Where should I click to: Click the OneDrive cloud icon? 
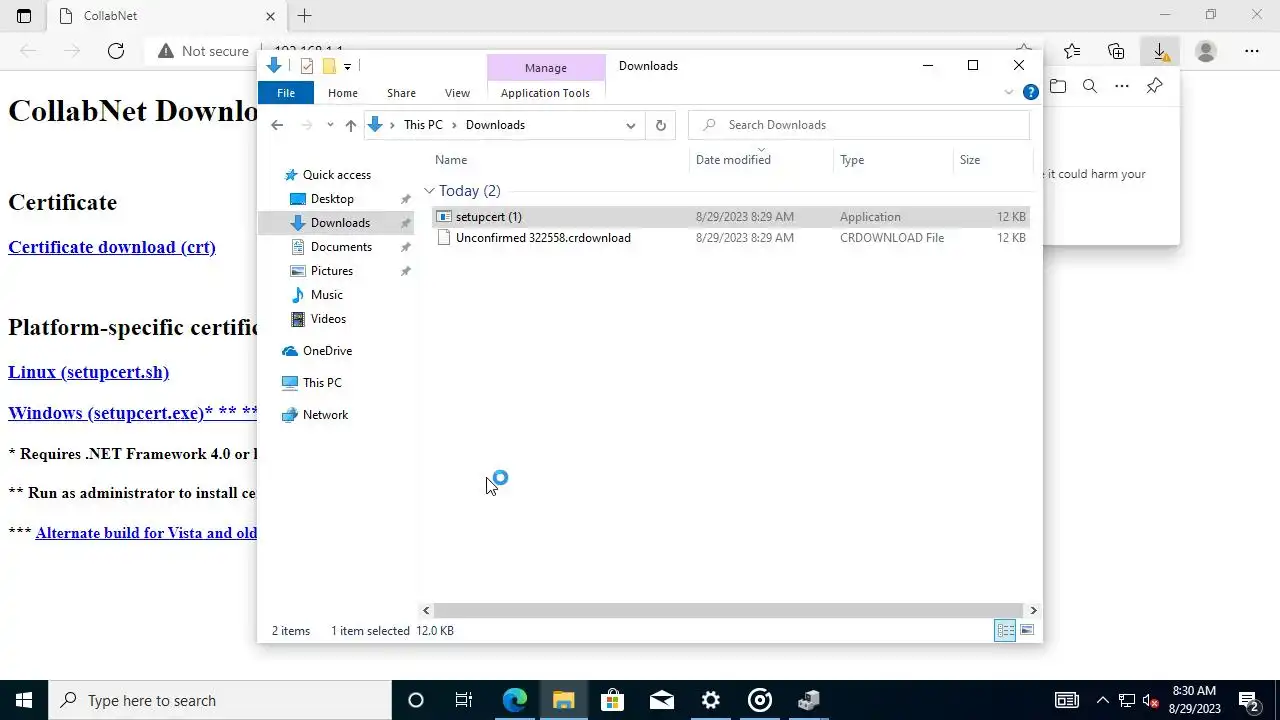[x=290, y=351]
